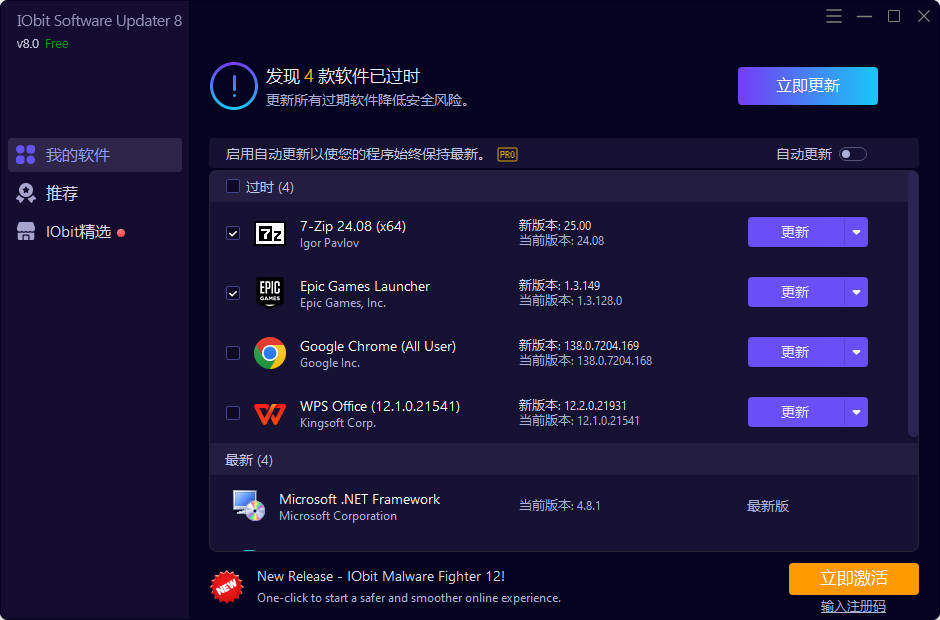
Task: Click the Microsoft Corporation publisher name
Action: 338,516
